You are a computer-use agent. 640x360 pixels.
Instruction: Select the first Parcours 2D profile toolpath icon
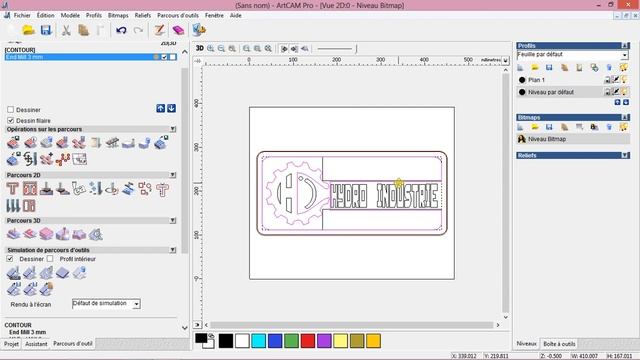(13, 189)
